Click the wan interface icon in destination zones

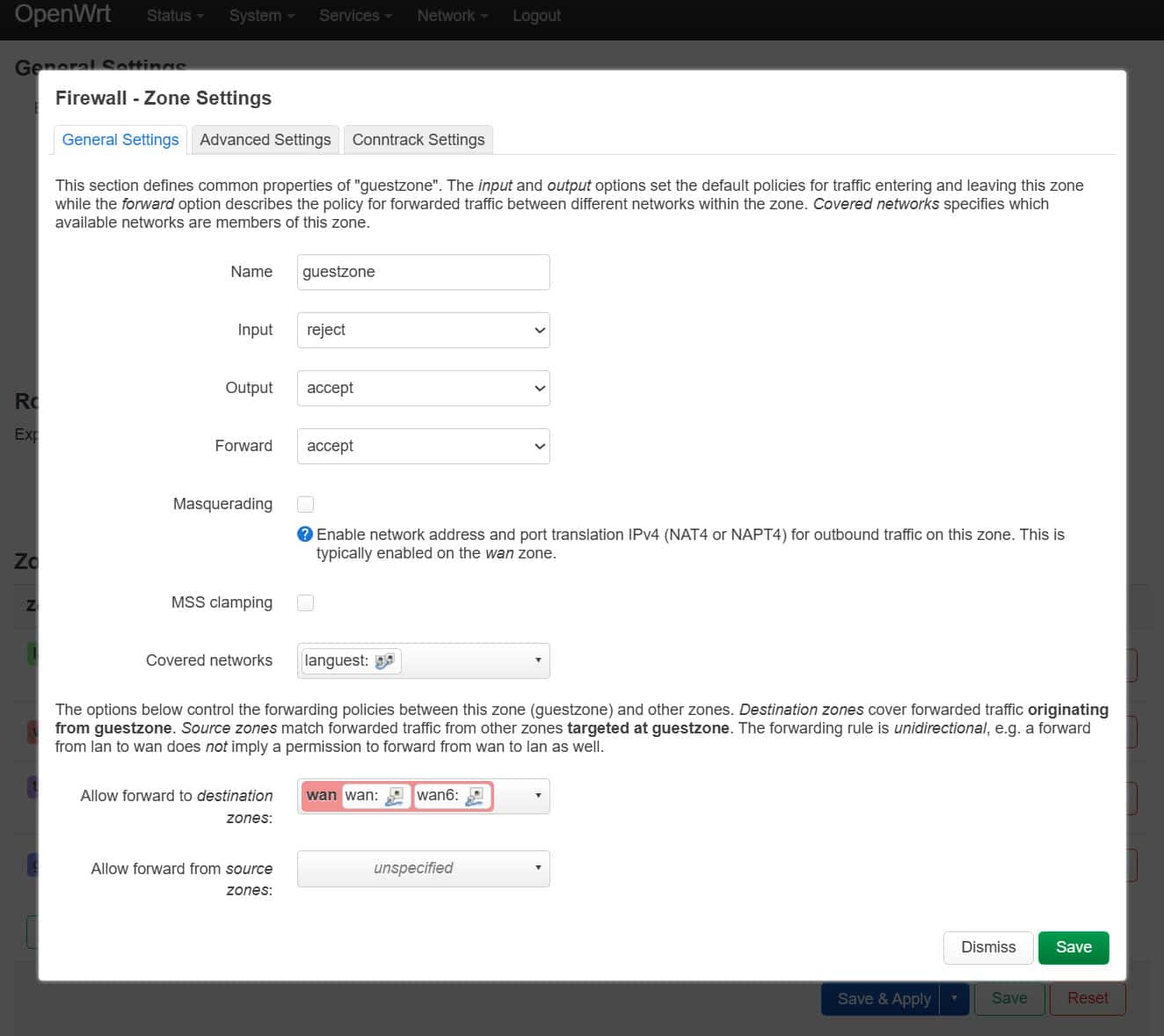pyautogui.click(x=395, y=796)
